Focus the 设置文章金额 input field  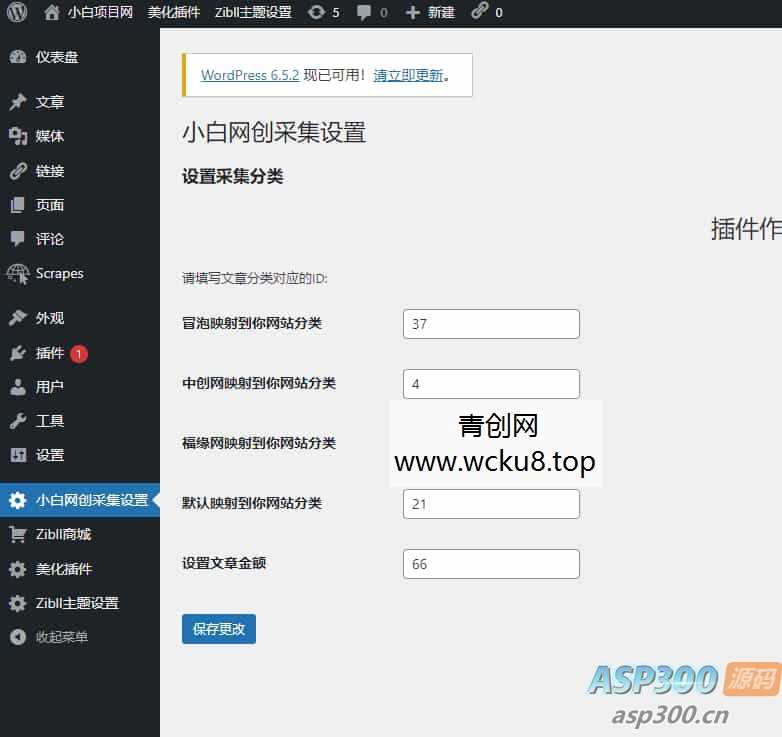(491, 564)
